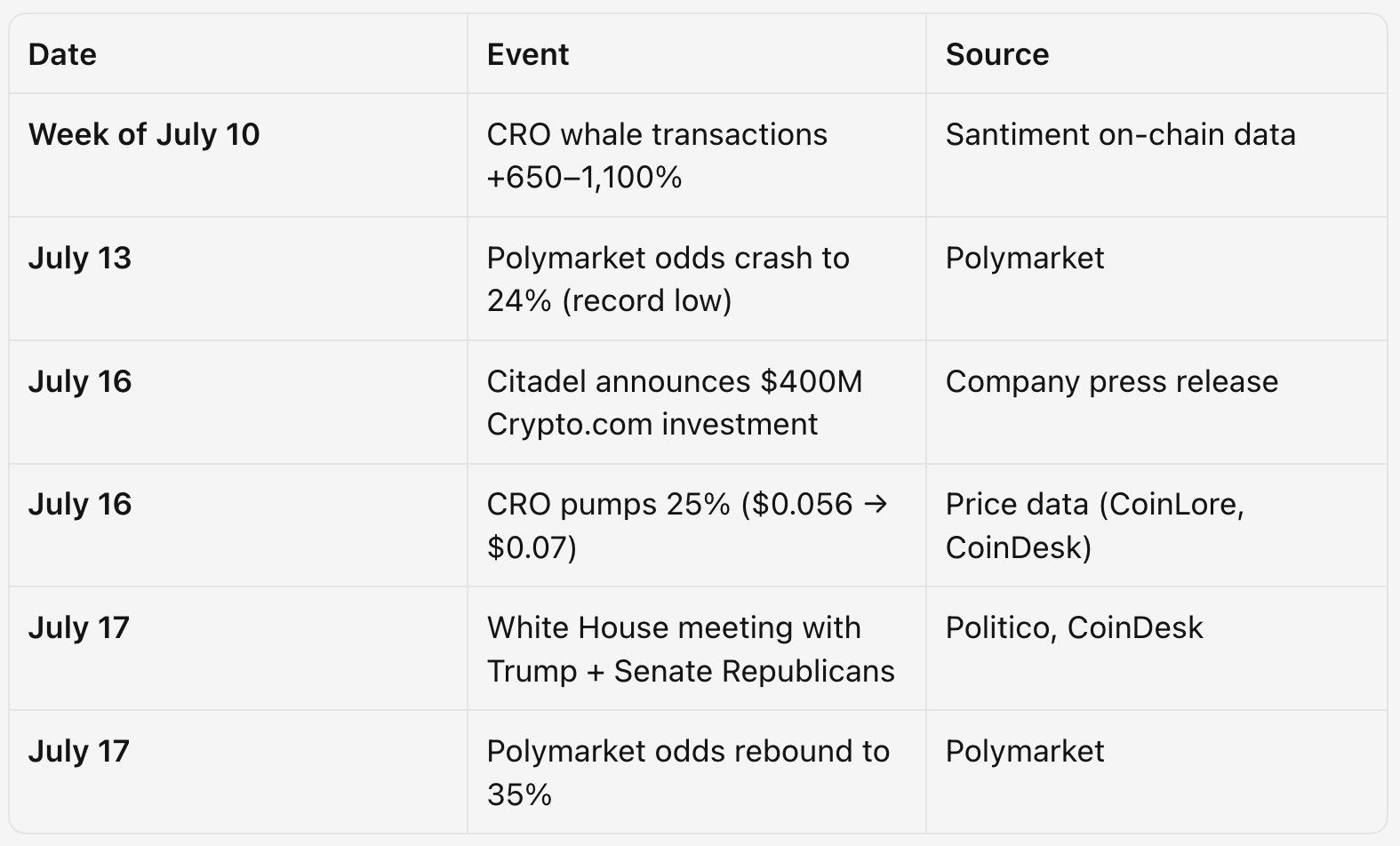Click the Company press release source cell

pos(1112,381)
